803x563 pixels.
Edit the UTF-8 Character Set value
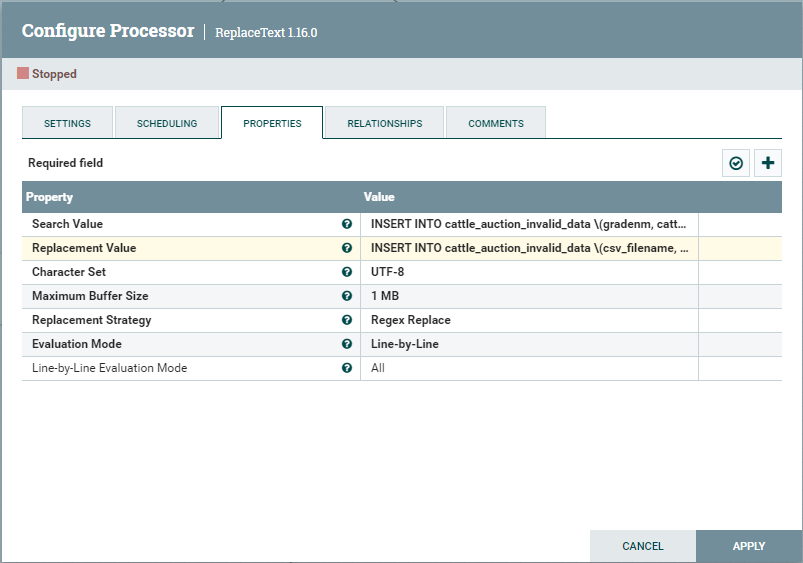(x=387, y=272)
